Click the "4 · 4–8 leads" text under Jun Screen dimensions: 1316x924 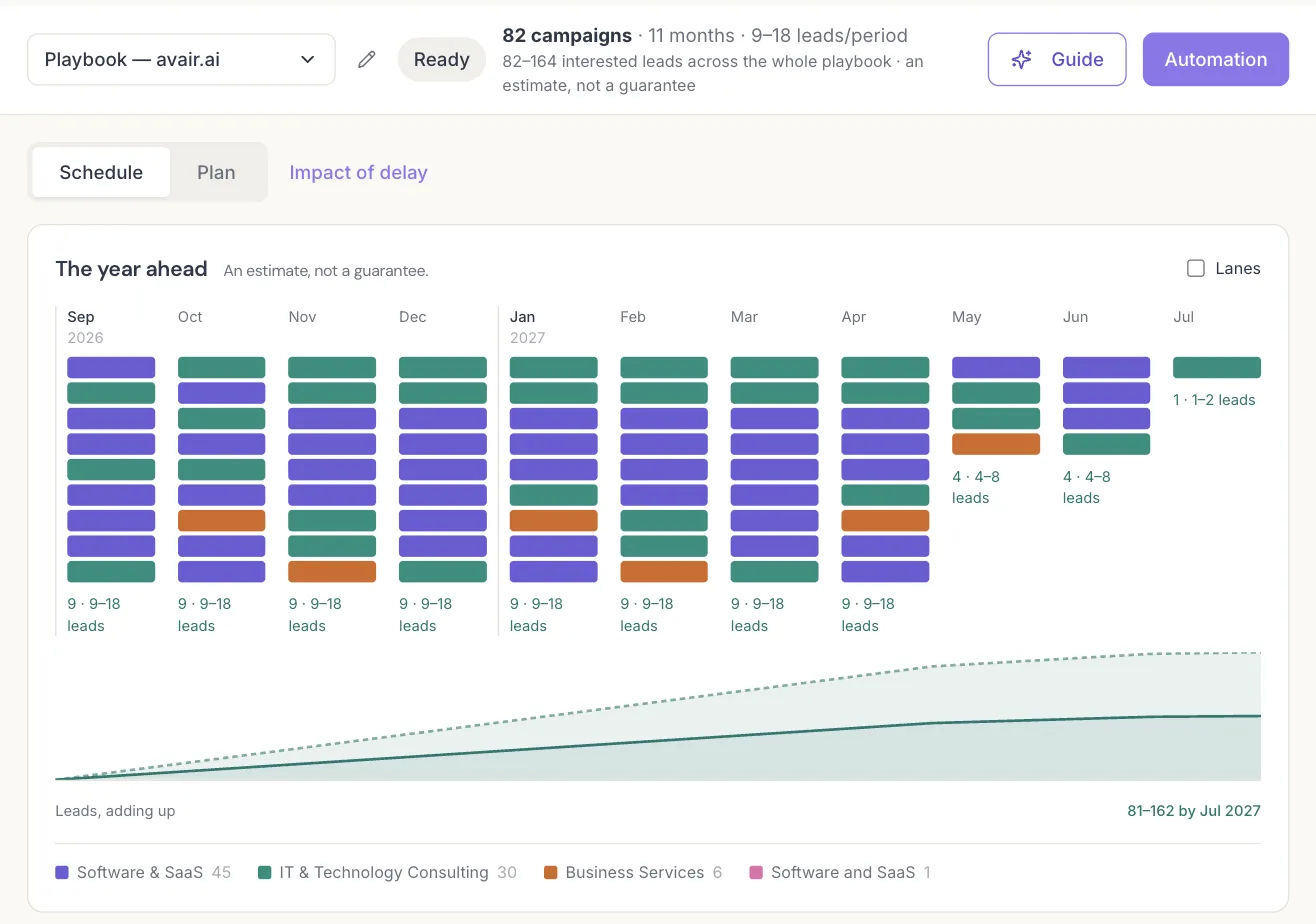click(1087, 487)
